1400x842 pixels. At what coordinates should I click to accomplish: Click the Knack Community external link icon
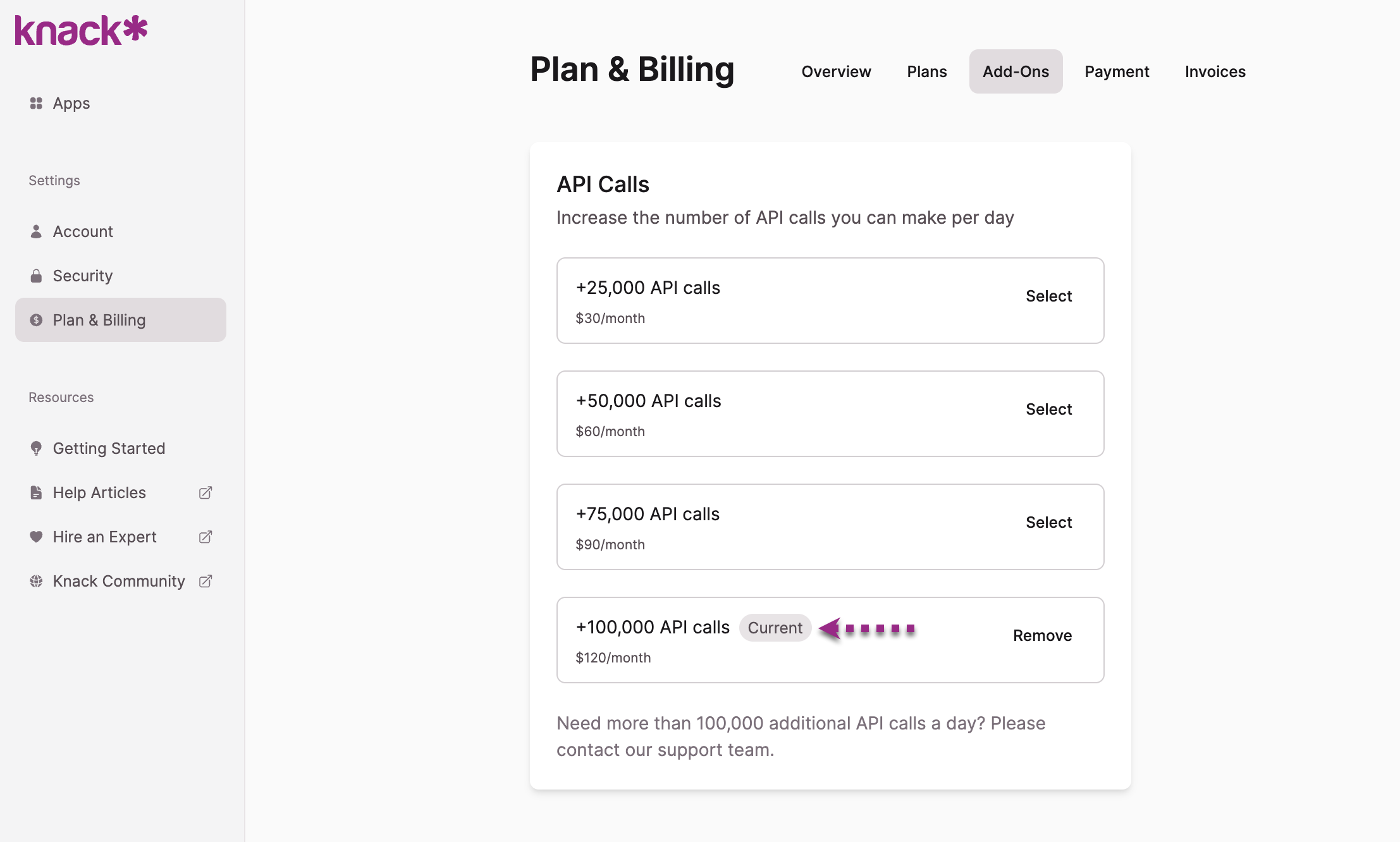[206, 581]
